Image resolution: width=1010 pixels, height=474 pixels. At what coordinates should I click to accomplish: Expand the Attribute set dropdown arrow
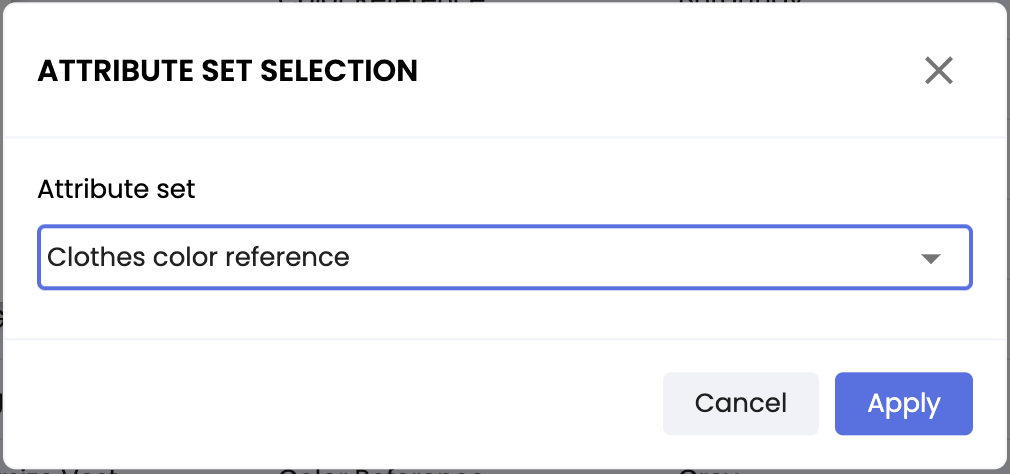click(931, 258)
